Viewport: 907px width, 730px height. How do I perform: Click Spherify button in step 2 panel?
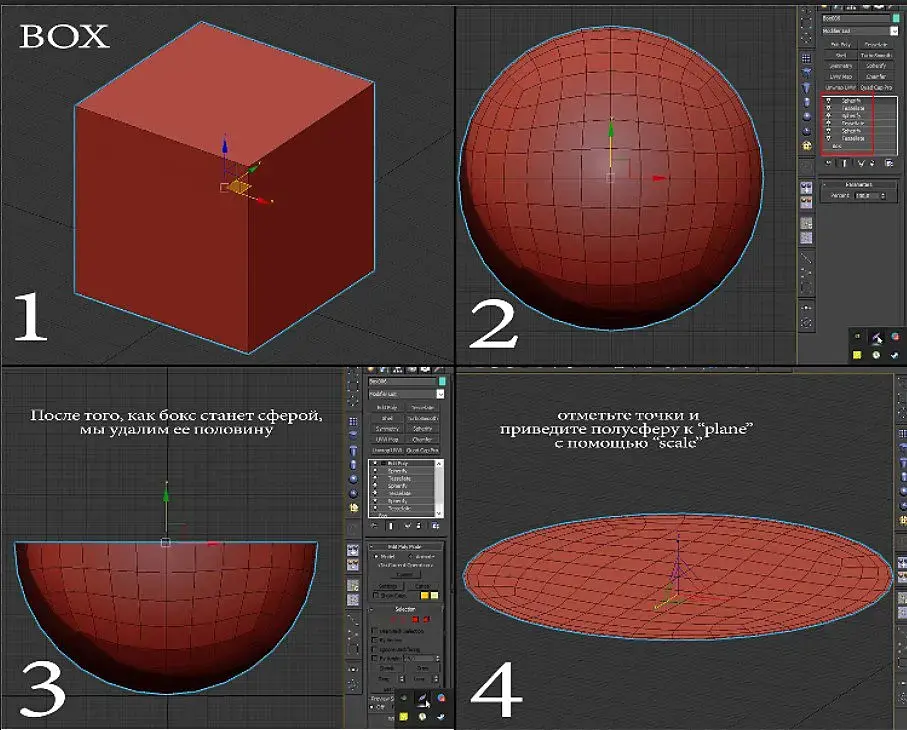876,66
